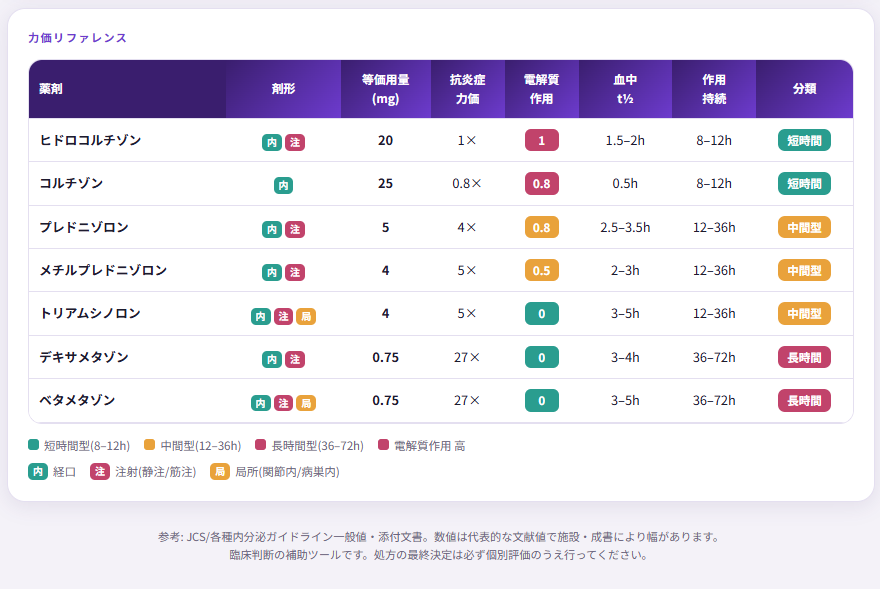880x589 pixels.
Task: Click the 中間型 tag for プレドニゾロン
Action: 804,227
